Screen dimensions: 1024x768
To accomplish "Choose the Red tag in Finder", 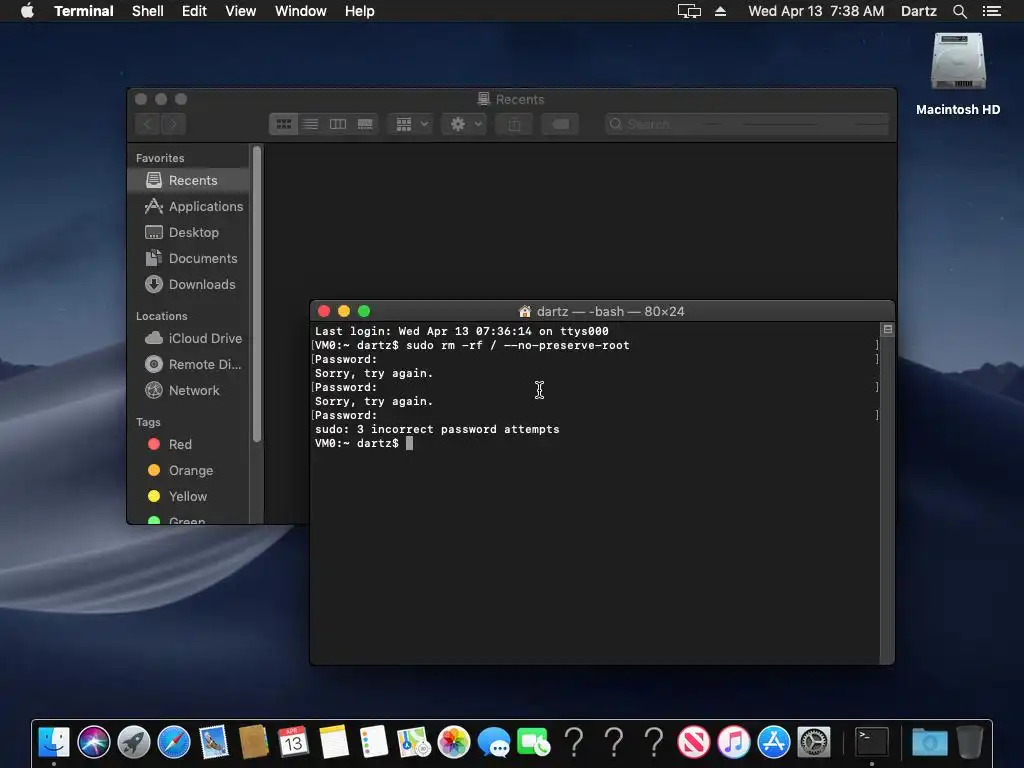I will coord(188,444).
